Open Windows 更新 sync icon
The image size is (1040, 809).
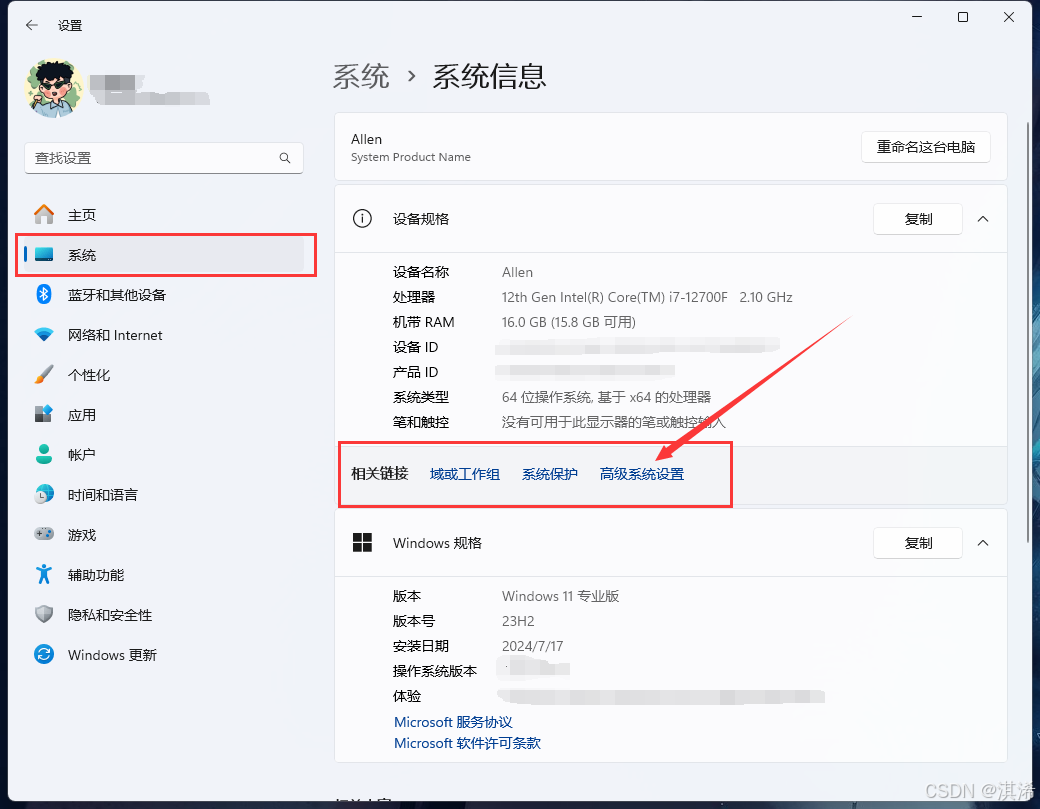[44, 654]
